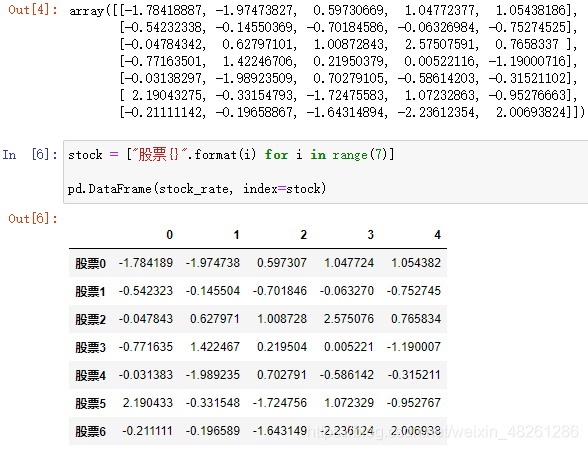Click row index 股票5
Viewport: 588px width, 450px height.
pyautogui.click(x=90, y=404)
